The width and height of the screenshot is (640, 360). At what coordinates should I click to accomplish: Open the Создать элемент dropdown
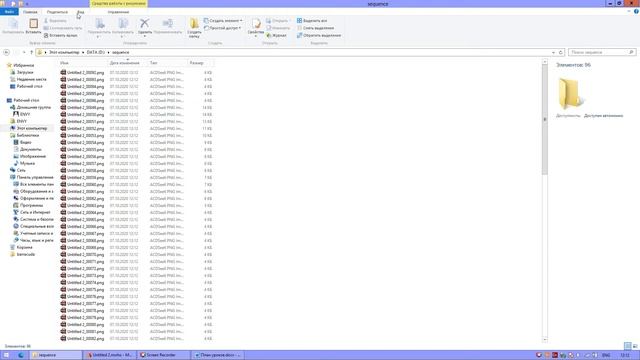(223, 20)
